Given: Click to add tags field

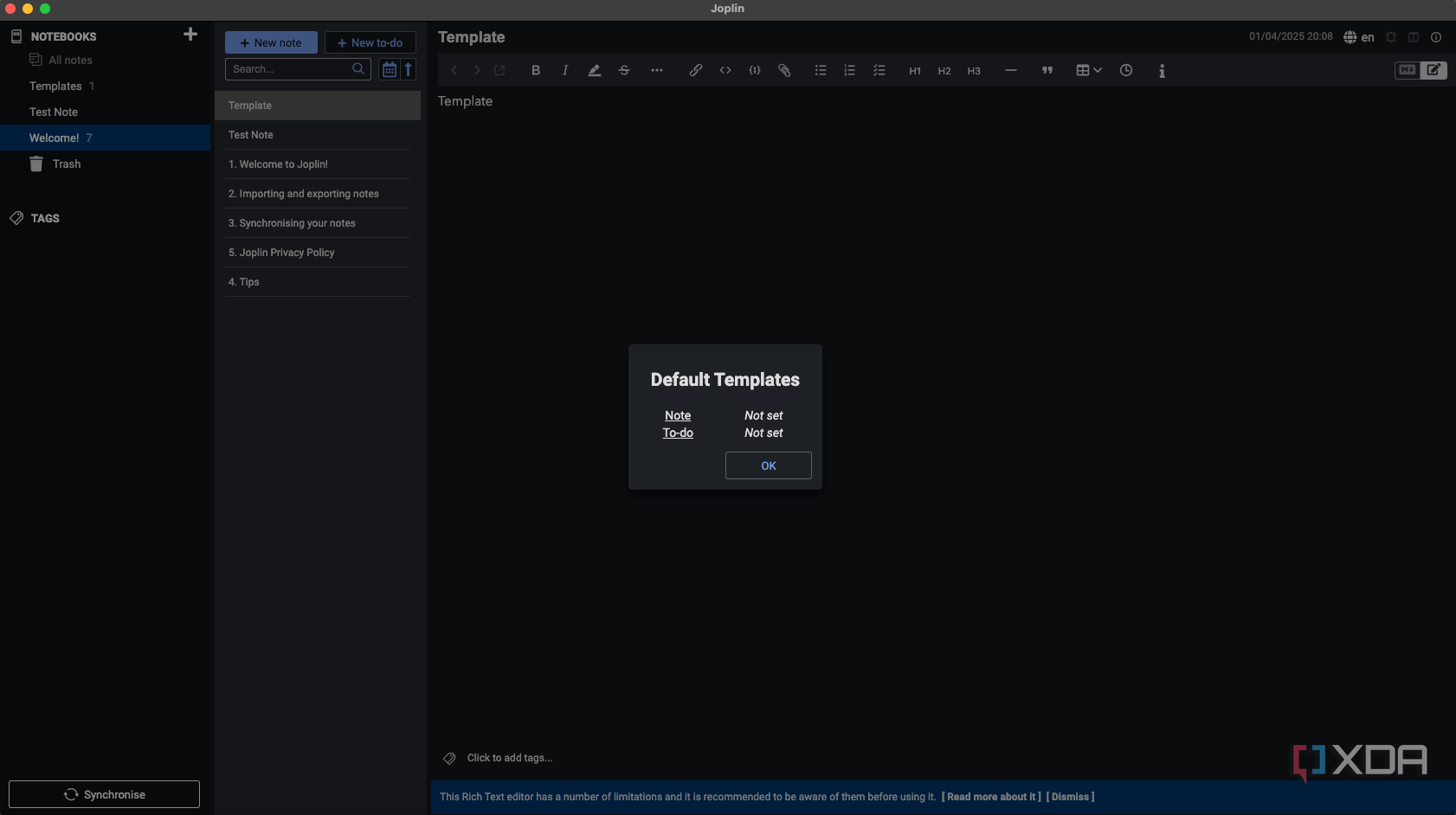Looking at the screenshot, I should point(509,758).
